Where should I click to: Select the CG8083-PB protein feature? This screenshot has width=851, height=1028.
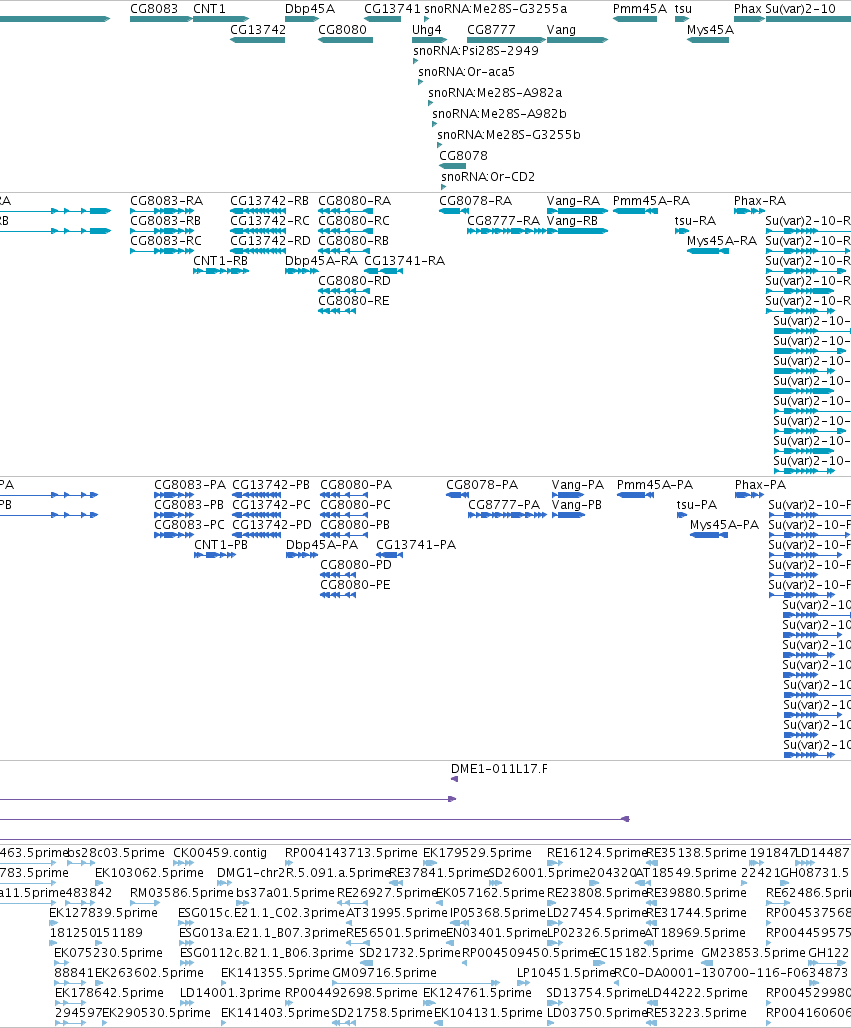[174, 515]
